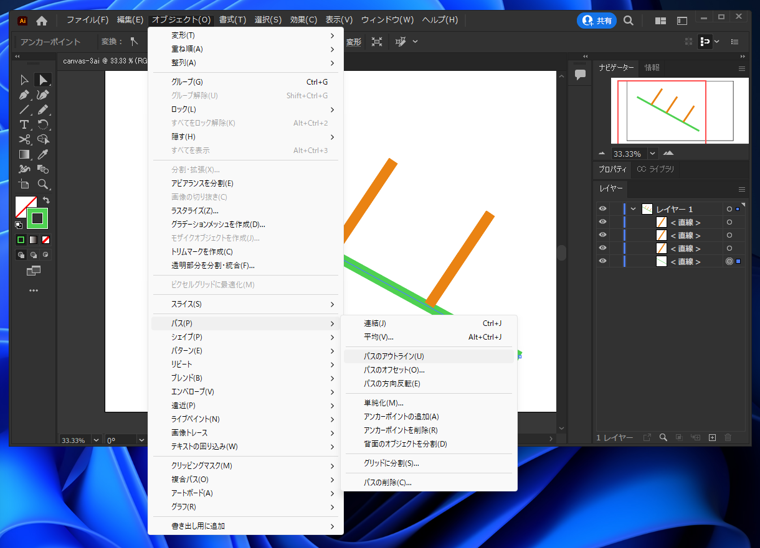
Task: Click the change screen mode icon
Action: 33,271
